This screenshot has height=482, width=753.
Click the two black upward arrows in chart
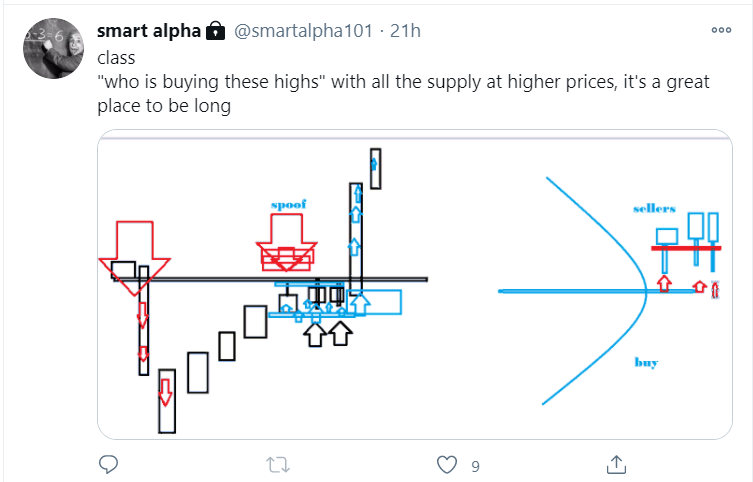click(328, 333)
